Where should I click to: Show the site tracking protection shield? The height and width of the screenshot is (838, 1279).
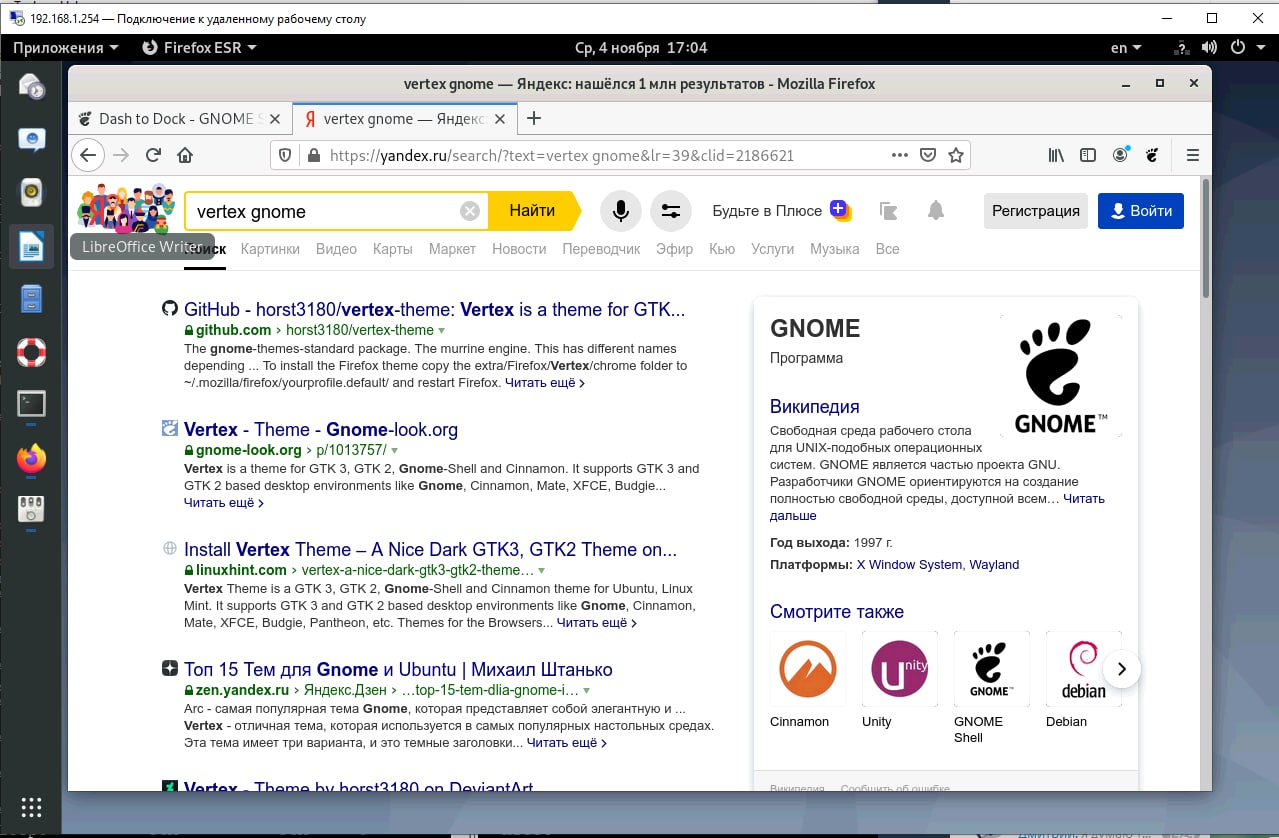pos(285,155)
